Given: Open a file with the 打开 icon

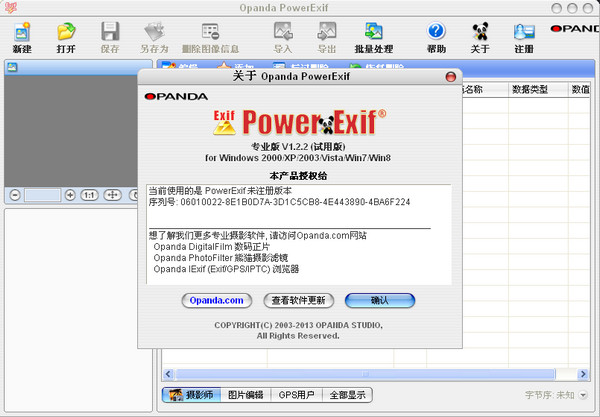Looking at the screenshot, I should (x=66, y=36).
